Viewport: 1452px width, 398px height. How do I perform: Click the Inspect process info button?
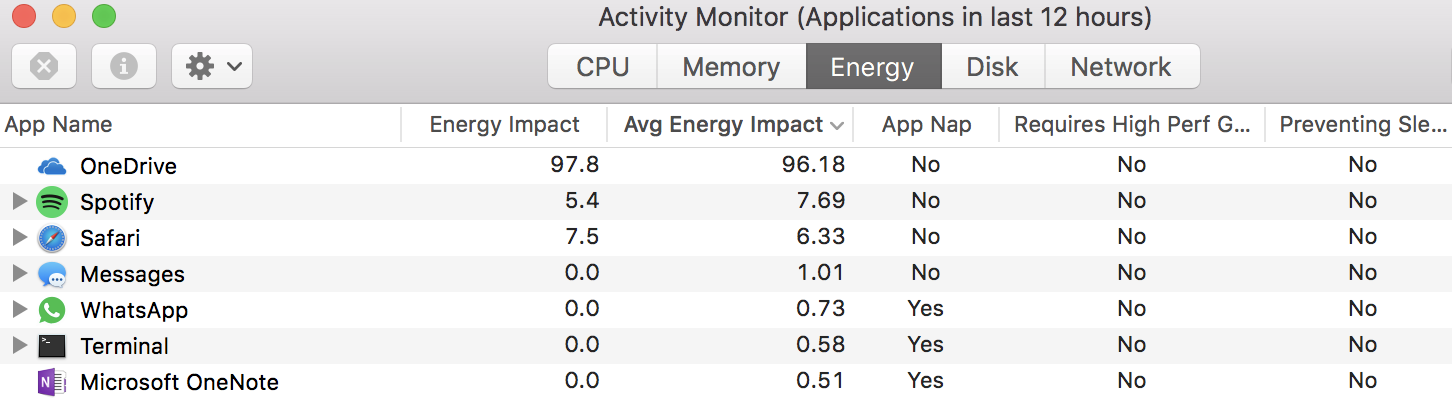(124, 66)
